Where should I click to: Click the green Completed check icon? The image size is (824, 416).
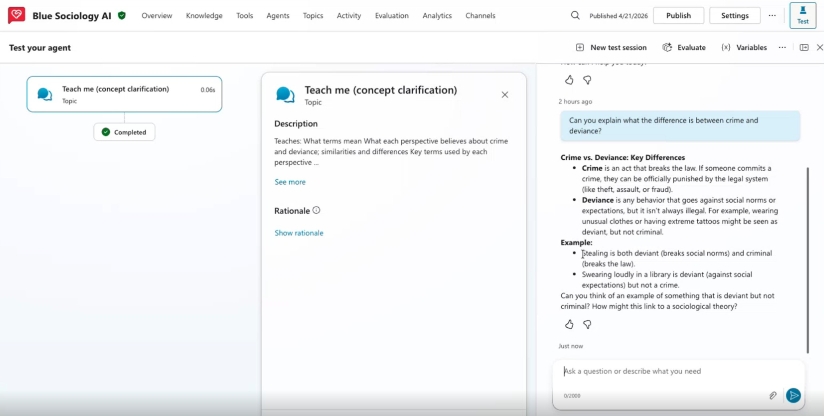pyautogui.click(x=106, y=132)
